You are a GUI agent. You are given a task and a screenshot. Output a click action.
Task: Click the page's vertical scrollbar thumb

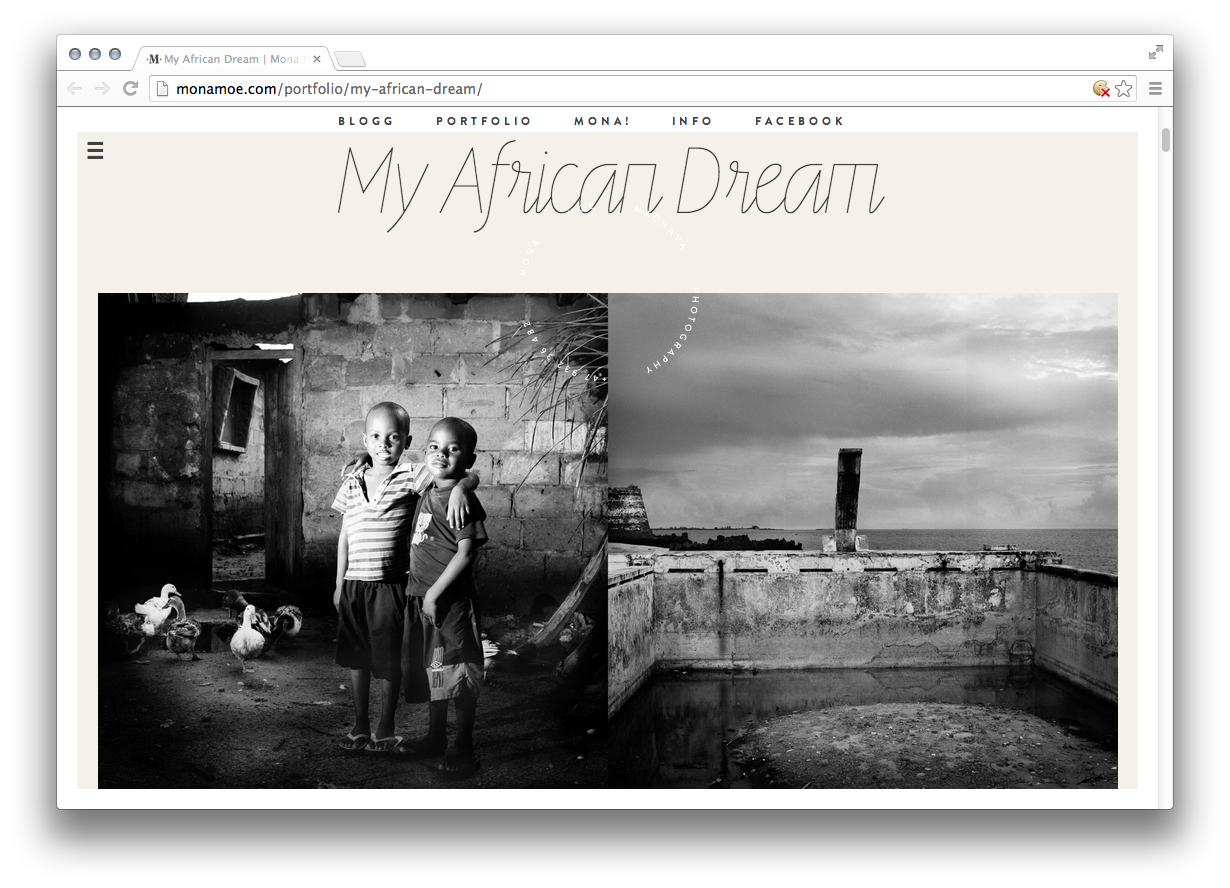click(1165, 140)
